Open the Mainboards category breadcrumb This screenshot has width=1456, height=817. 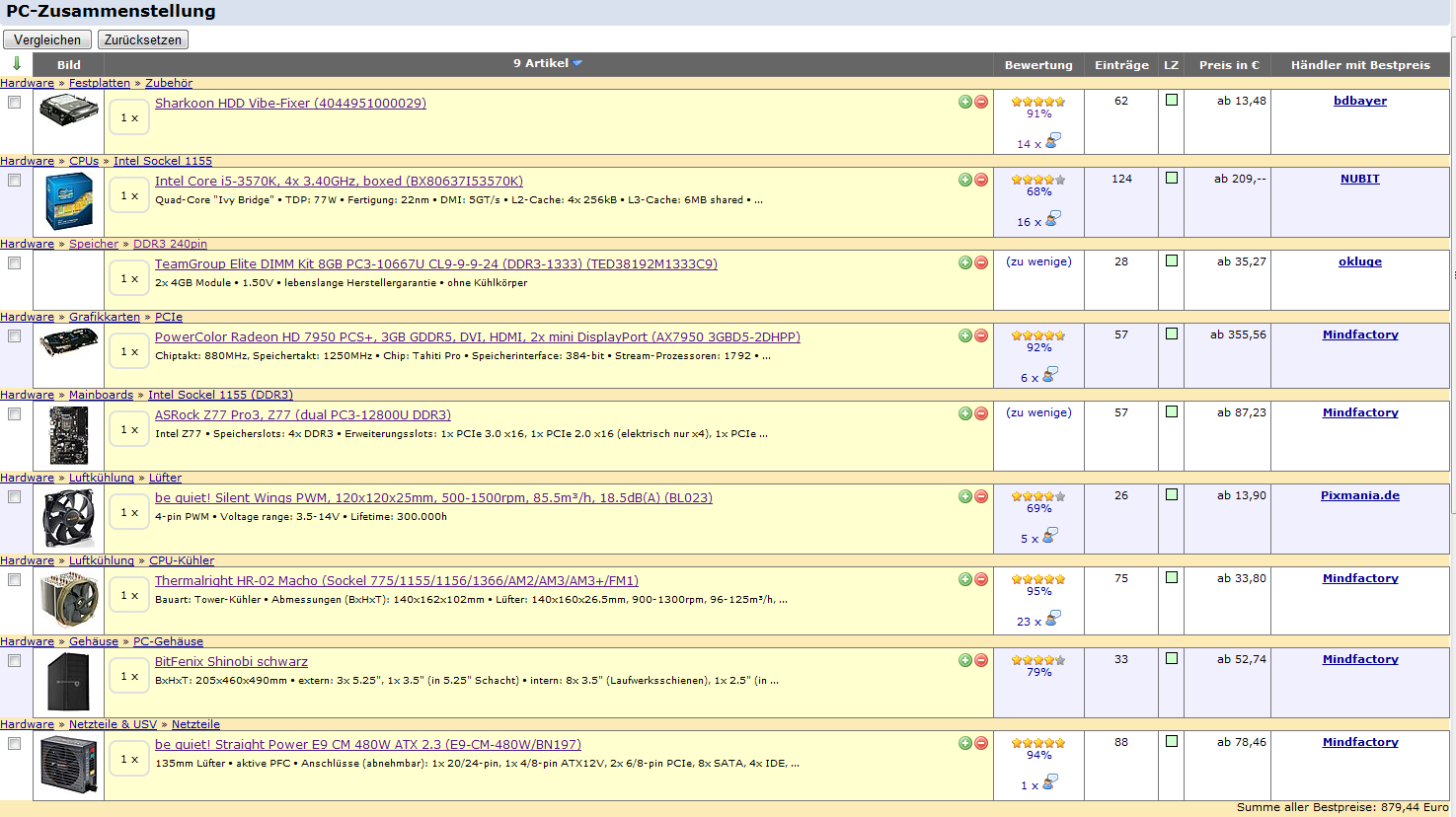(101, 395)
